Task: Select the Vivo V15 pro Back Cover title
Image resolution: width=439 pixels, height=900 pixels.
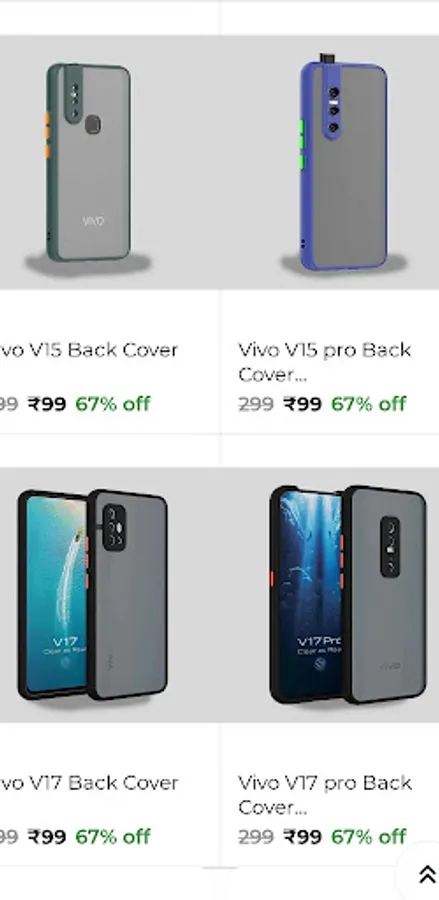Action: (x=325, y=362)
